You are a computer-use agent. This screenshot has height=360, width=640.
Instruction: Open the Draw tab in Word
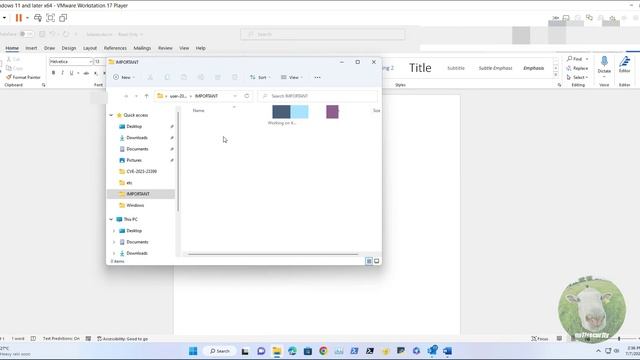click(x=49, y=48)
